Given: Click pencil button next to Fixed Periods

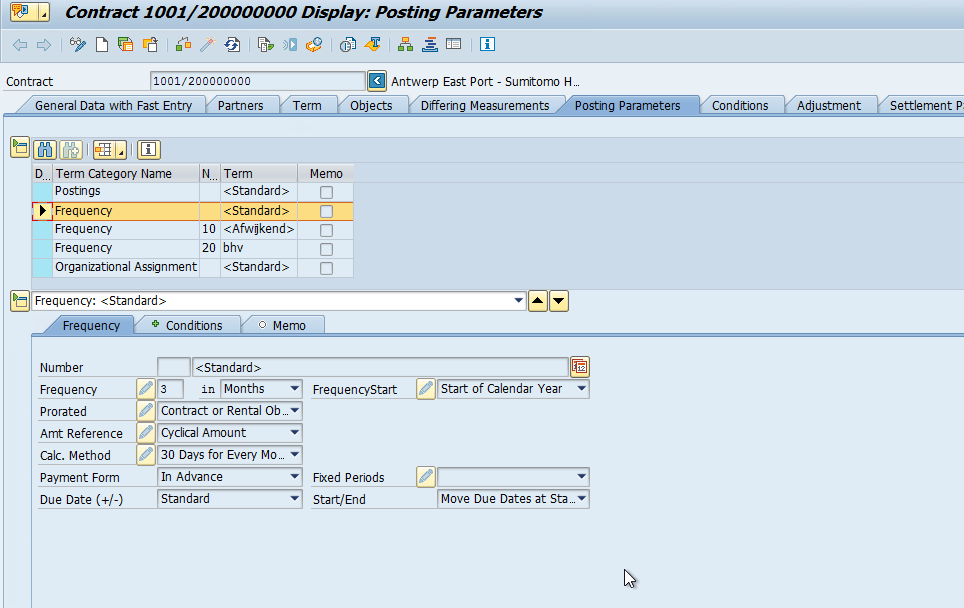Looking at the screenshot, I should point(425,476).
